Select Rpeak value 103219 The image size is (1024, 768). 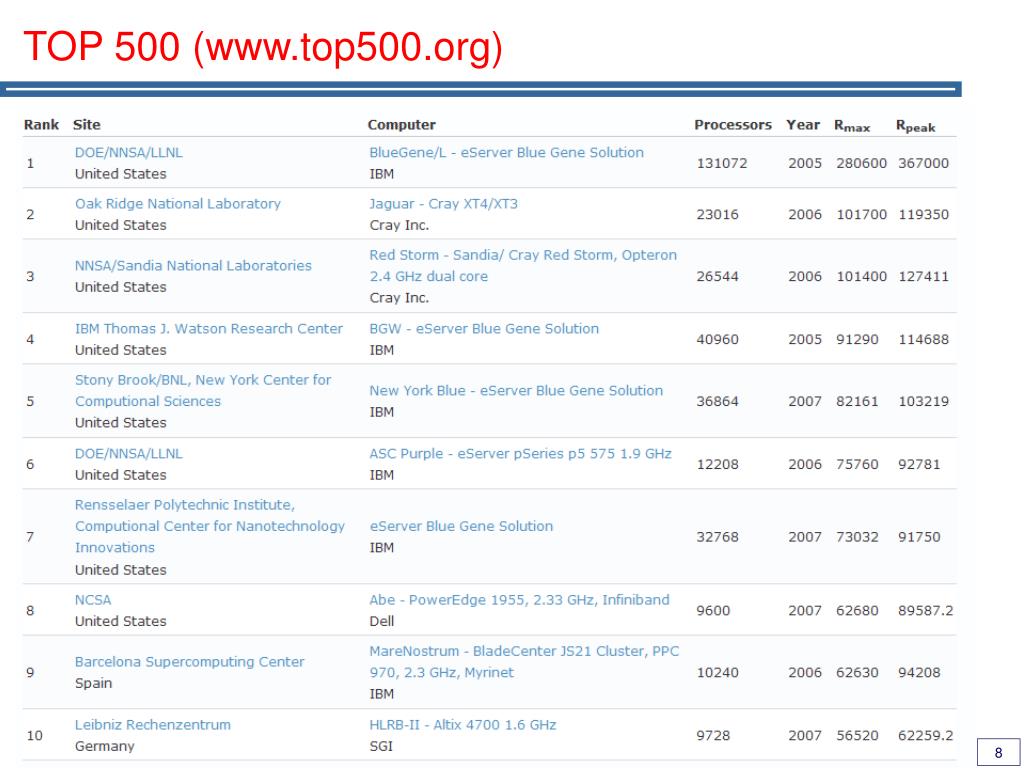click(923, 401)
